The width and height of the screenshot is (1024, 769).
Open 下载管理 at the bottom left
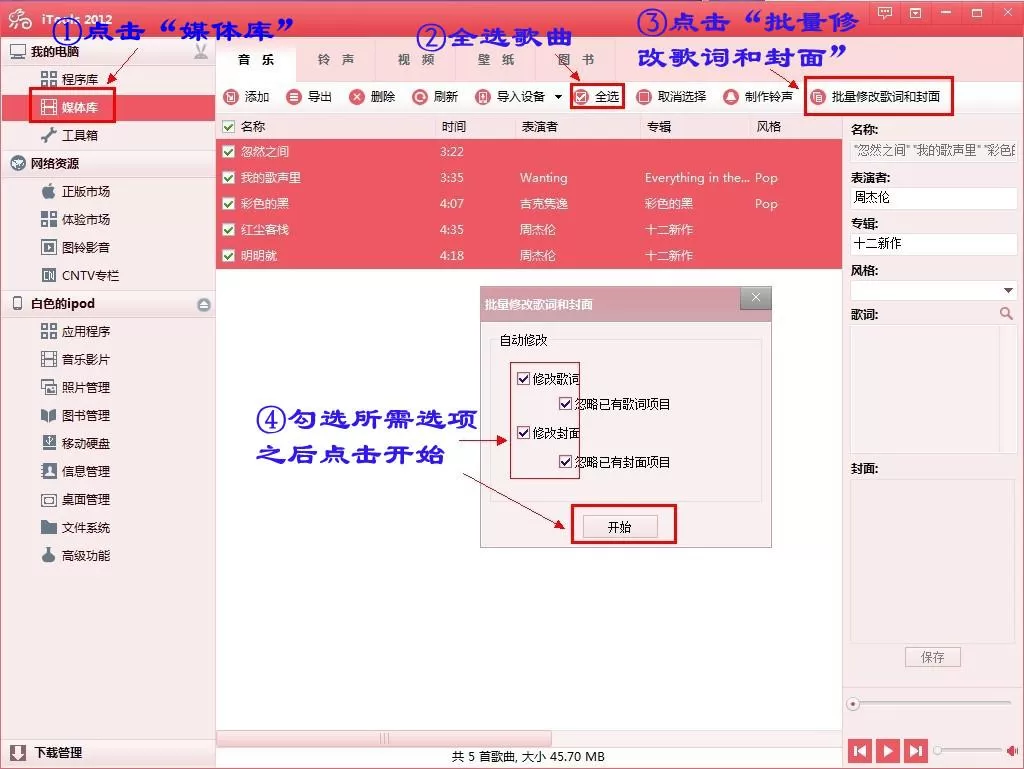(46, 753)
